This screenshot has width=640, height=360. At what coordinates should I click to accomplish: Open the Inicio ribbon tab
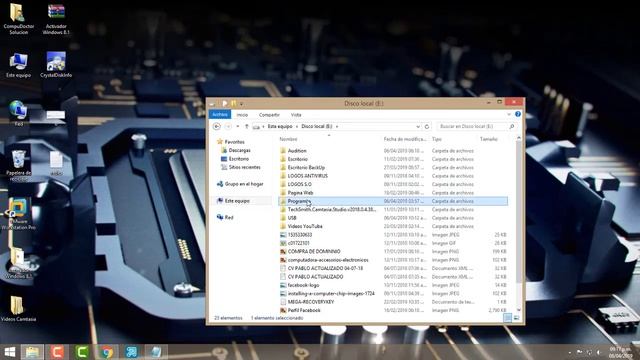point(242,115)
